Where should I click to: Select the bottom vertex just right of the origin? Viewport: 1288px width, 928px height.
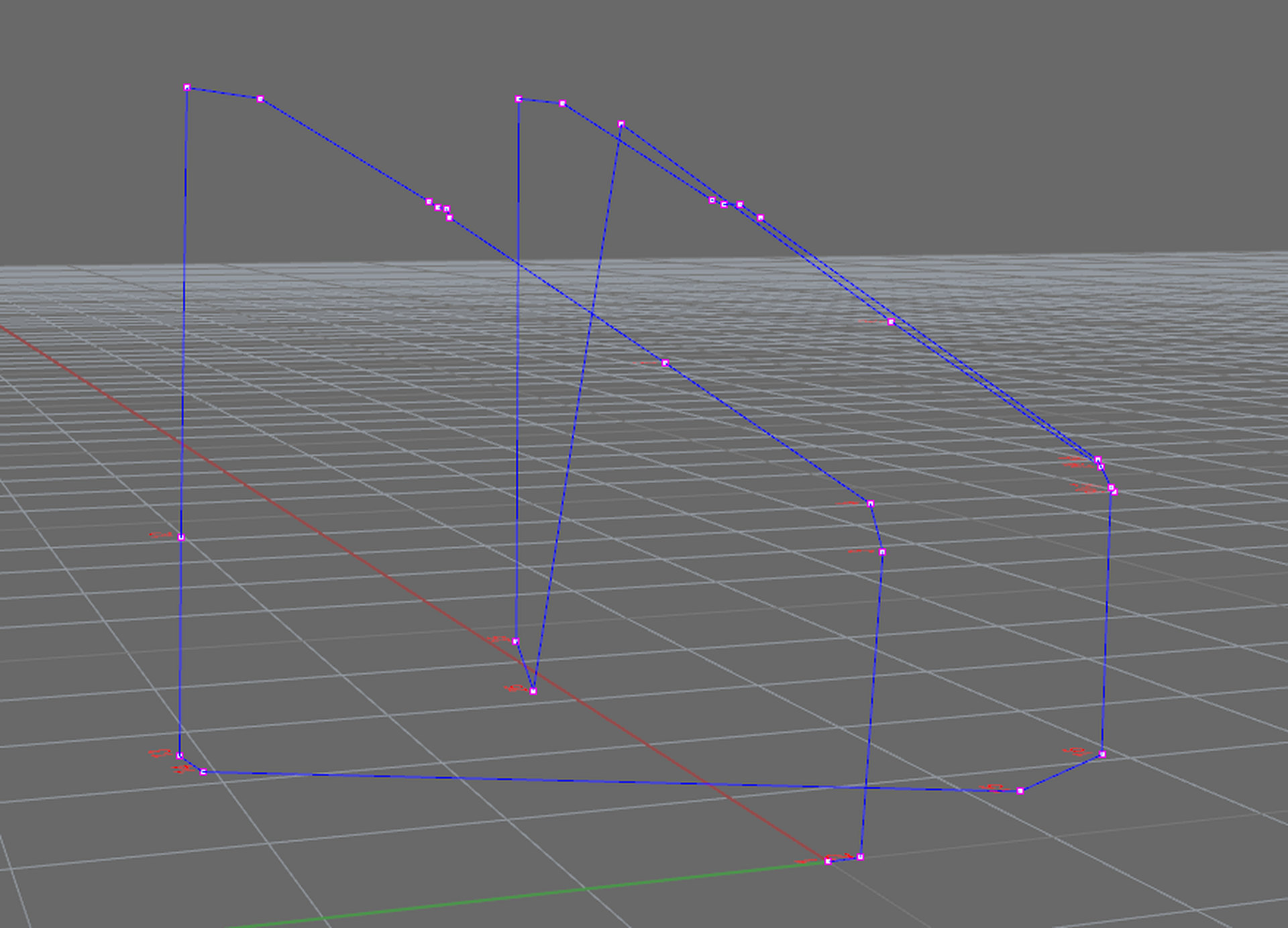tap(860, 857)
